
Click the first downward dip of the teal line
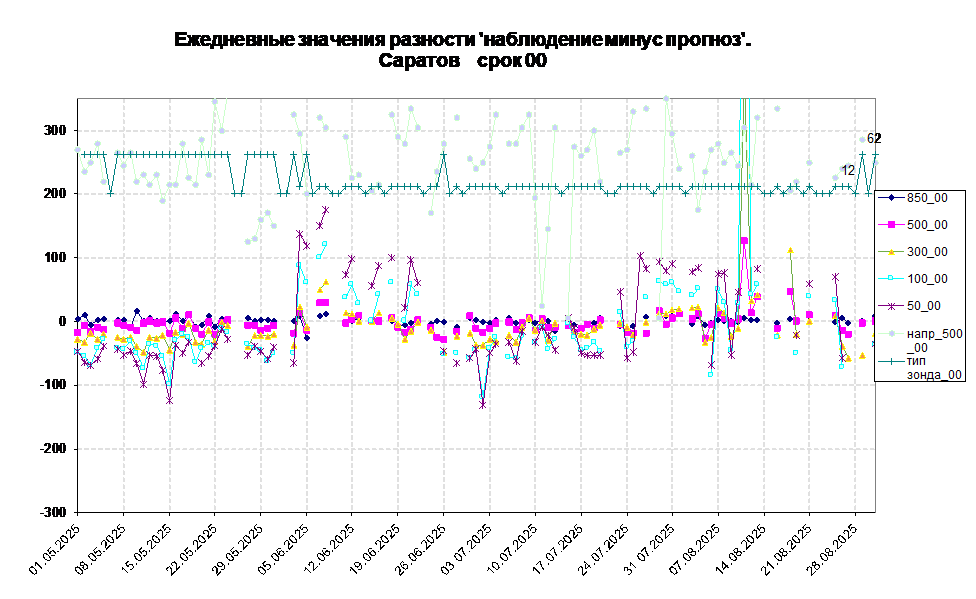110,193
